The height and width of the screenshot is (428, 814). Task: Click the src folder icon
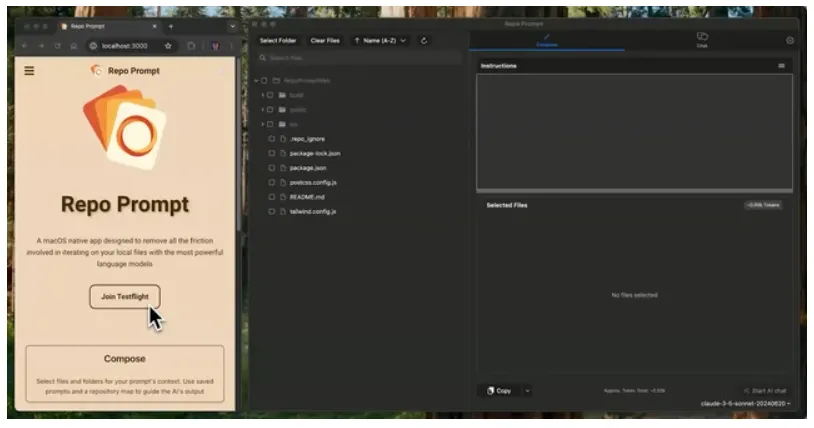(282, 124)
